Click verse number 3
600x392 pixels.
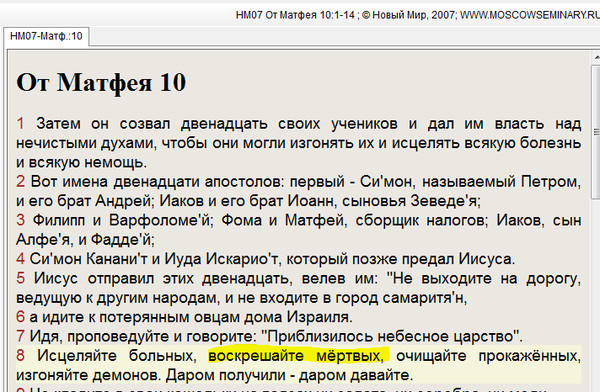pos(20,220)
